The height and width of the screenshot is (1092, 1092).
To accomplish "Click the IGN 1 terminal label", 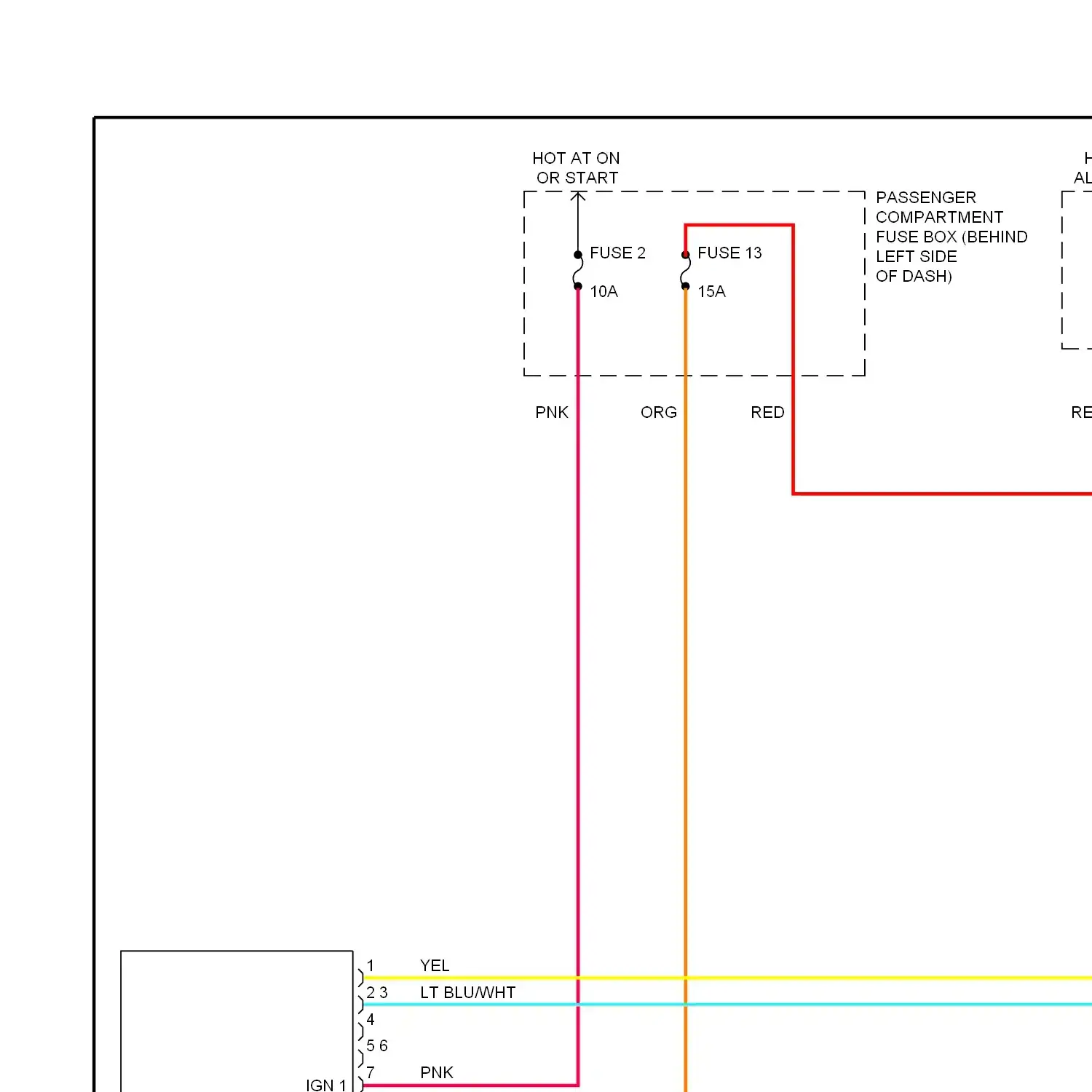I will [x=326, y=1085].
